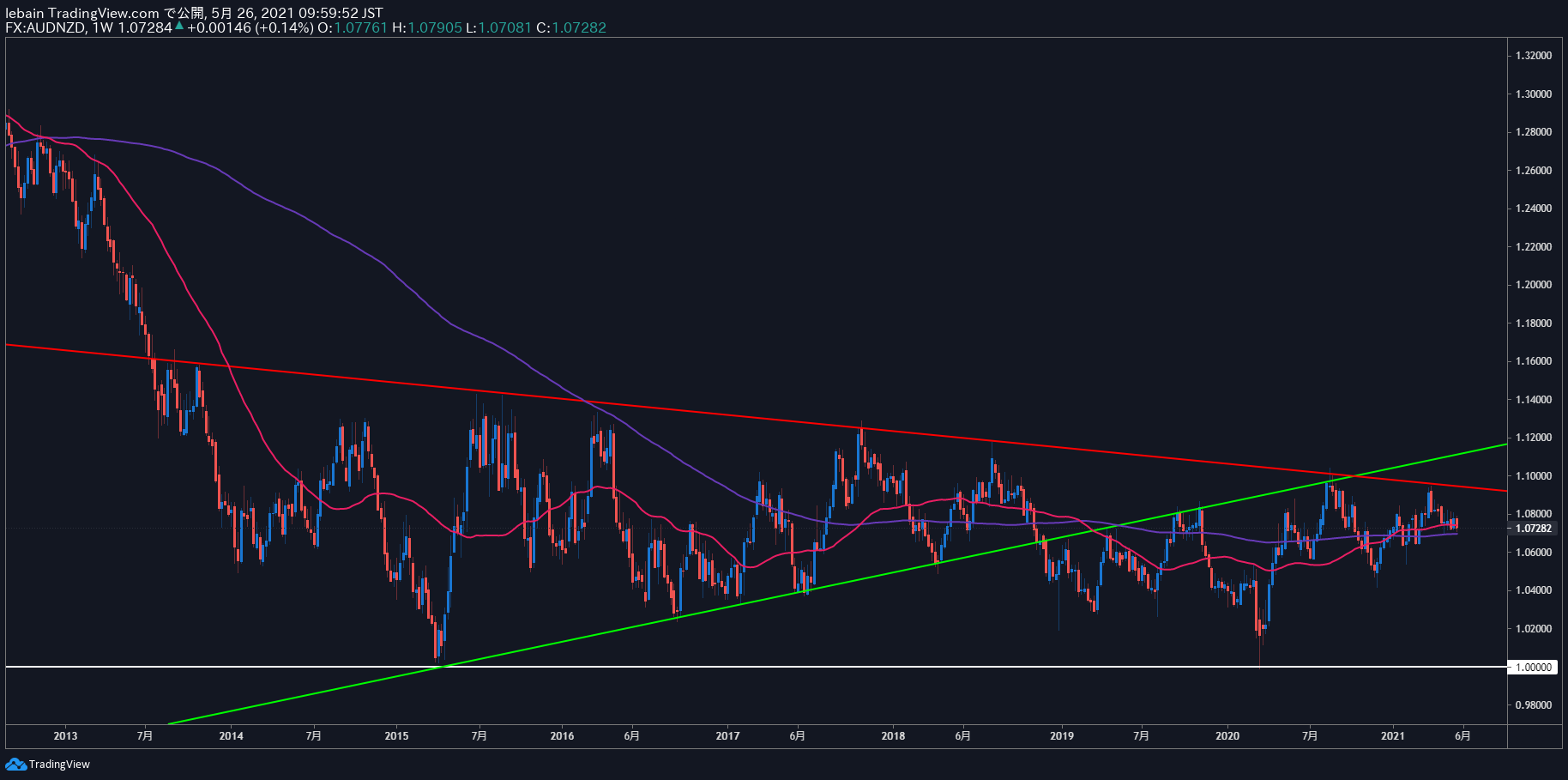Viewport: 1568px width, 780px height.
Task: Click the +0.00146 (+0.14%) change text
Action: pyautogui.click(x=250, y=27)
